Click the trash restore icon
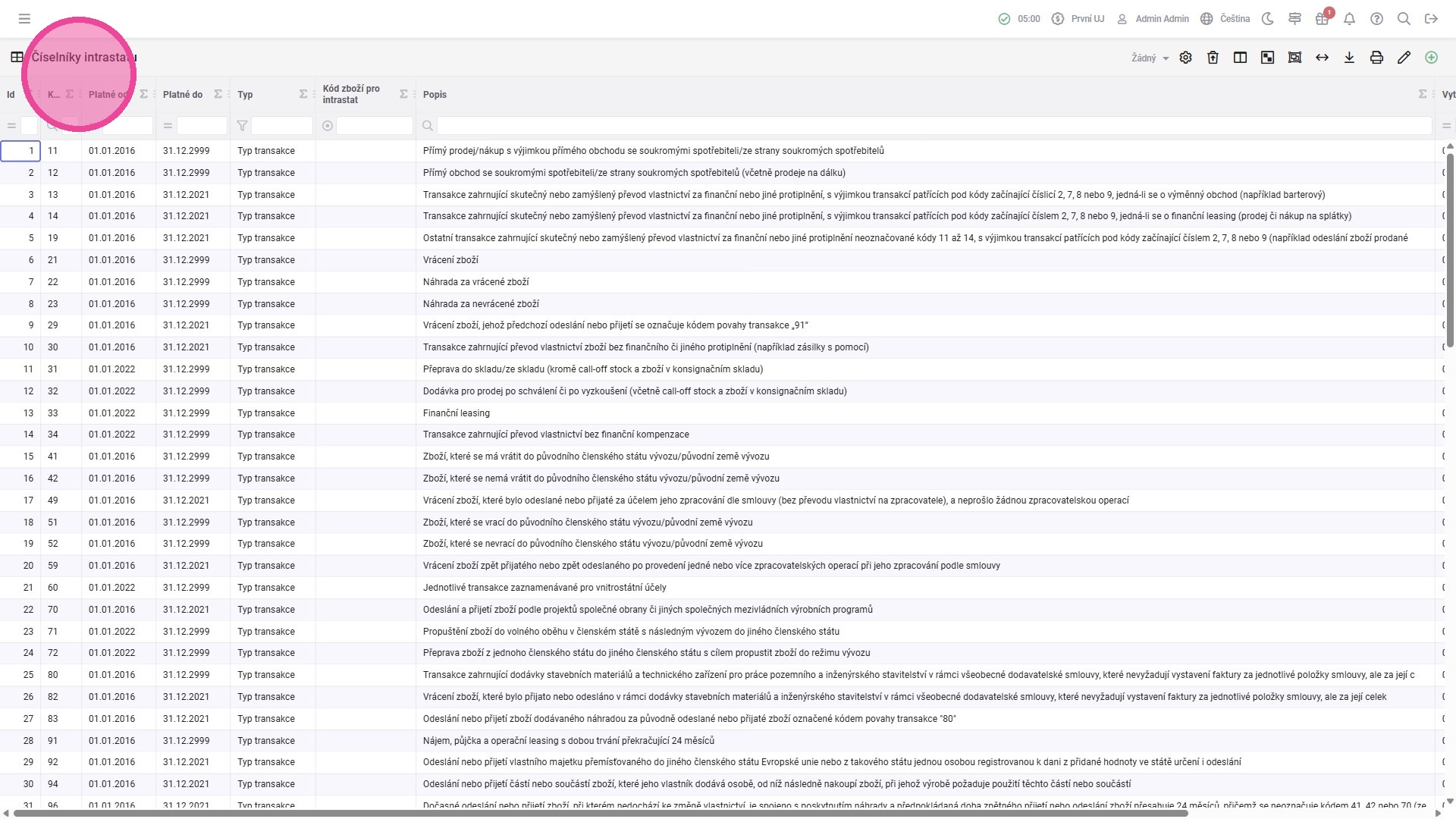The height and width of the screenshot is (819, 1456). point(1213,58)
